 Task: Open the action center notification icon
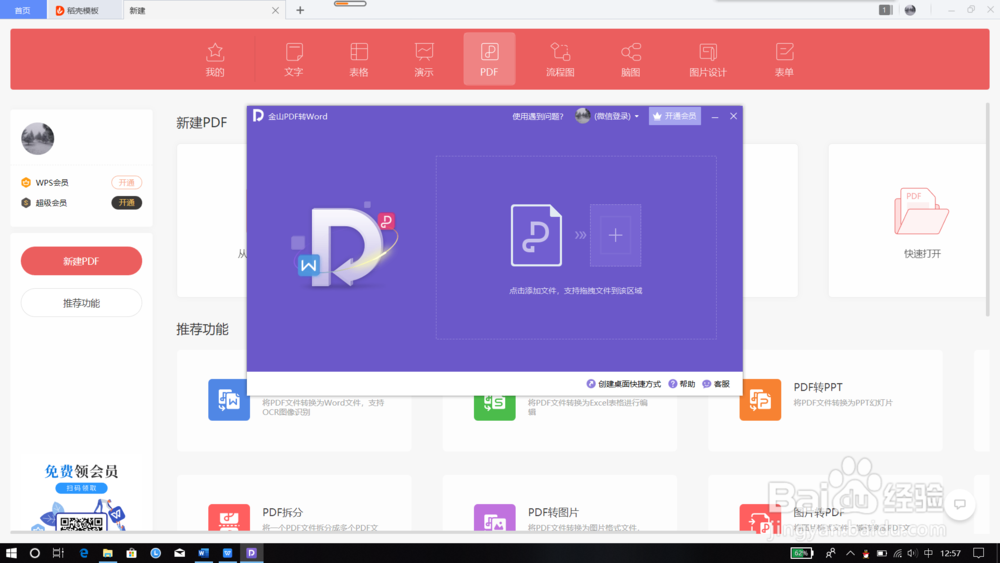(979, 553)
